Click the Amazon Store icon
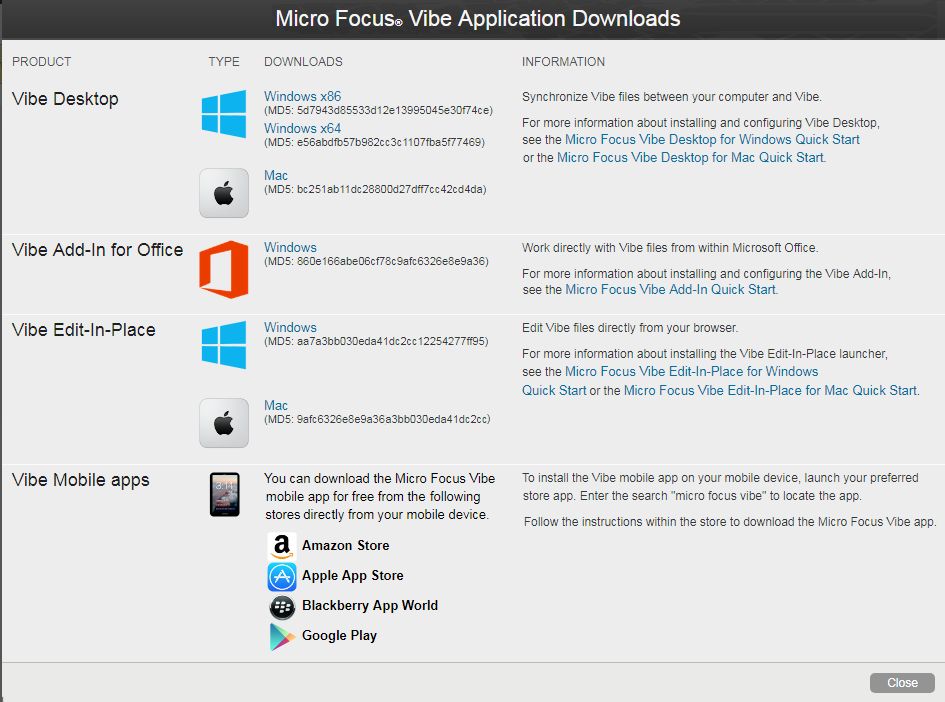Viewport: 945px width, 702px height. coord(282,546)
